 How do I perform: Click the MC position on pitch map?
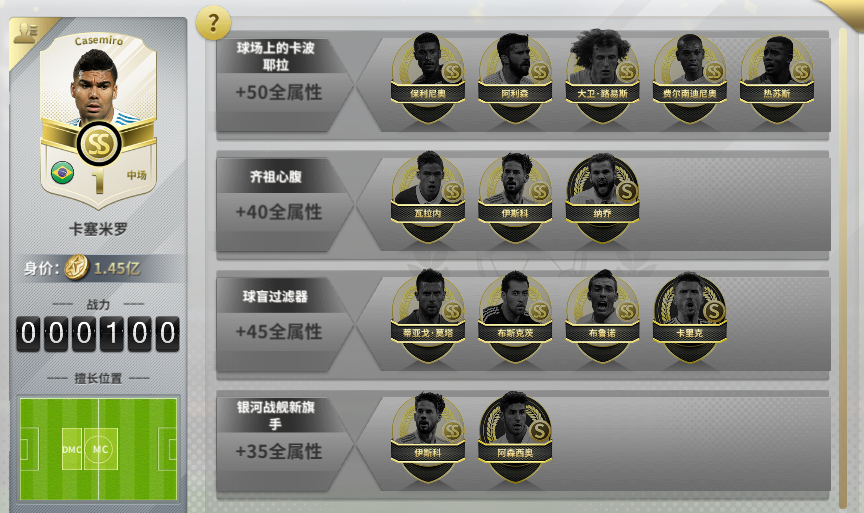100,449
